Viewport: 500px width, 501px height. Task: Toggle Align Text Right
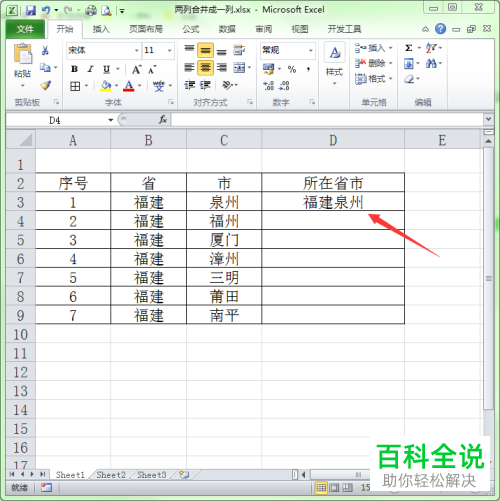point(221,68)
